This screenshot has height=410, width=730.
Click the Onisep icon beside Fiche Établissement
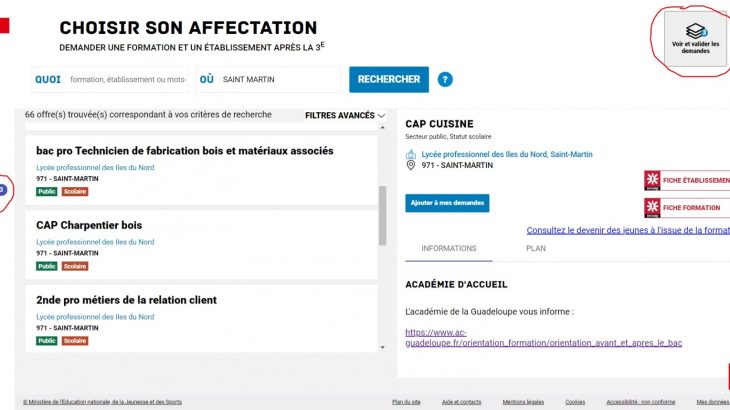point(652,181)
